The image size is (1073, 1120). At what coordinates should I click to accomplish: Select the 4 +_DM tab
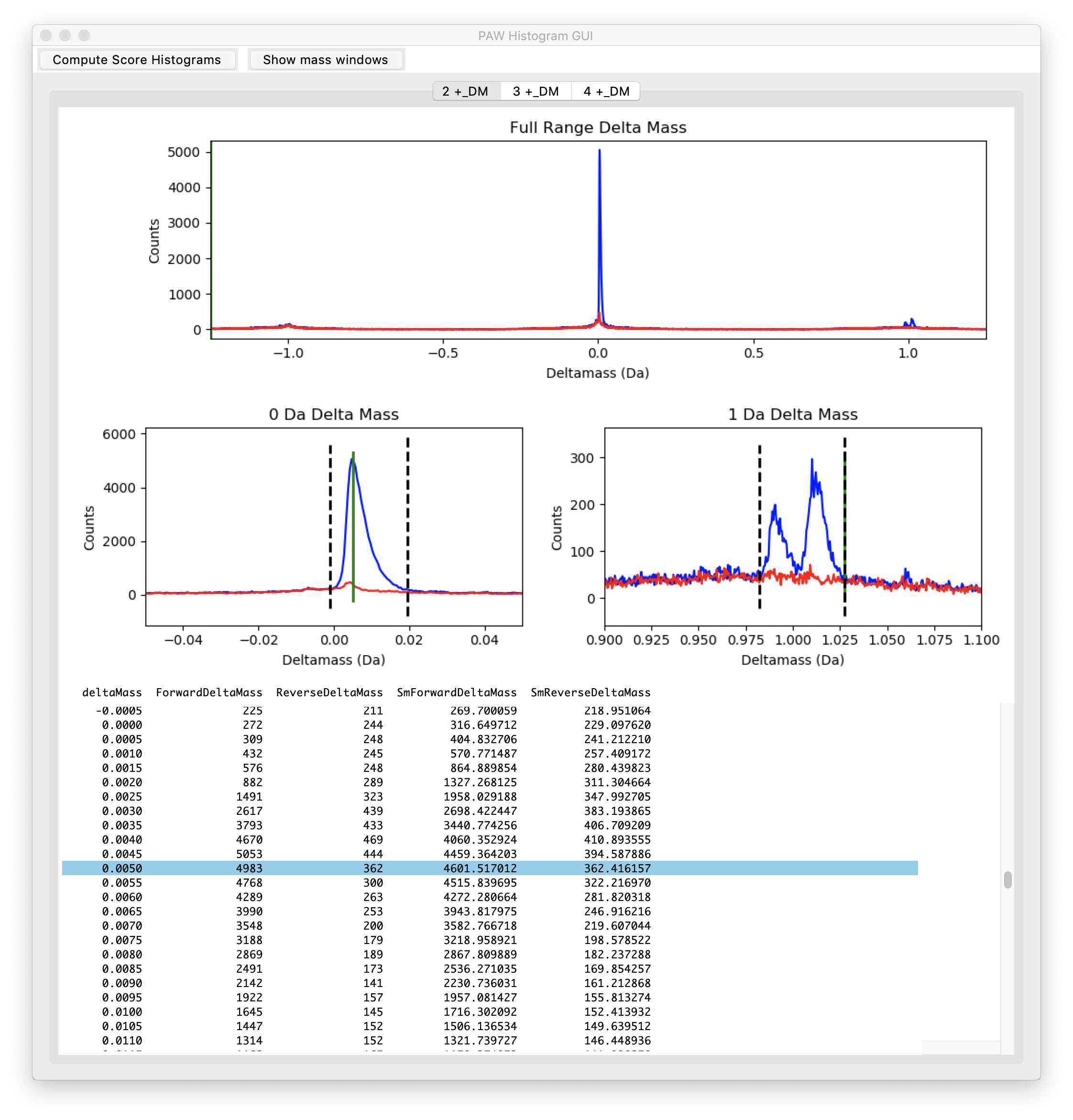tap(606, 91)
